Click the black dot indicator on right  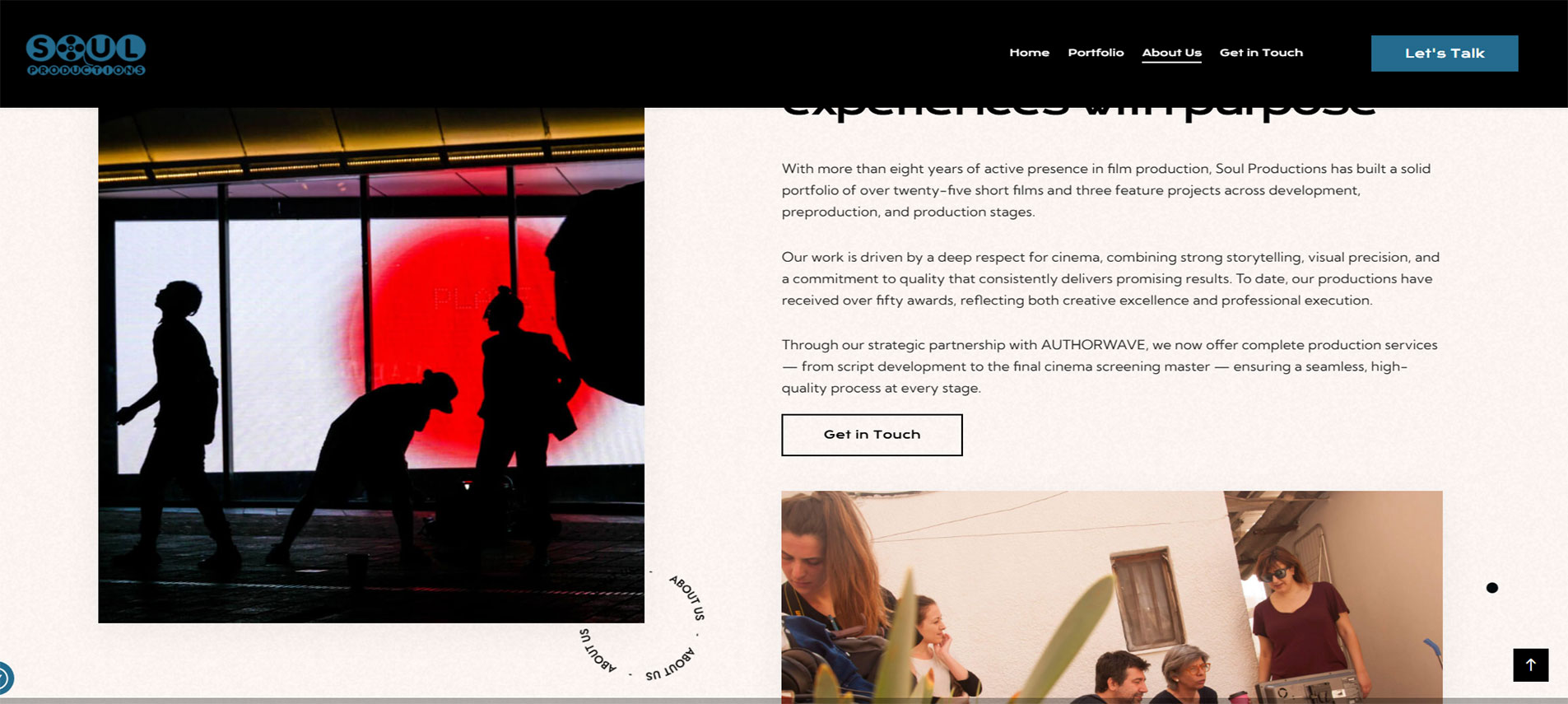coord(1491,588)
